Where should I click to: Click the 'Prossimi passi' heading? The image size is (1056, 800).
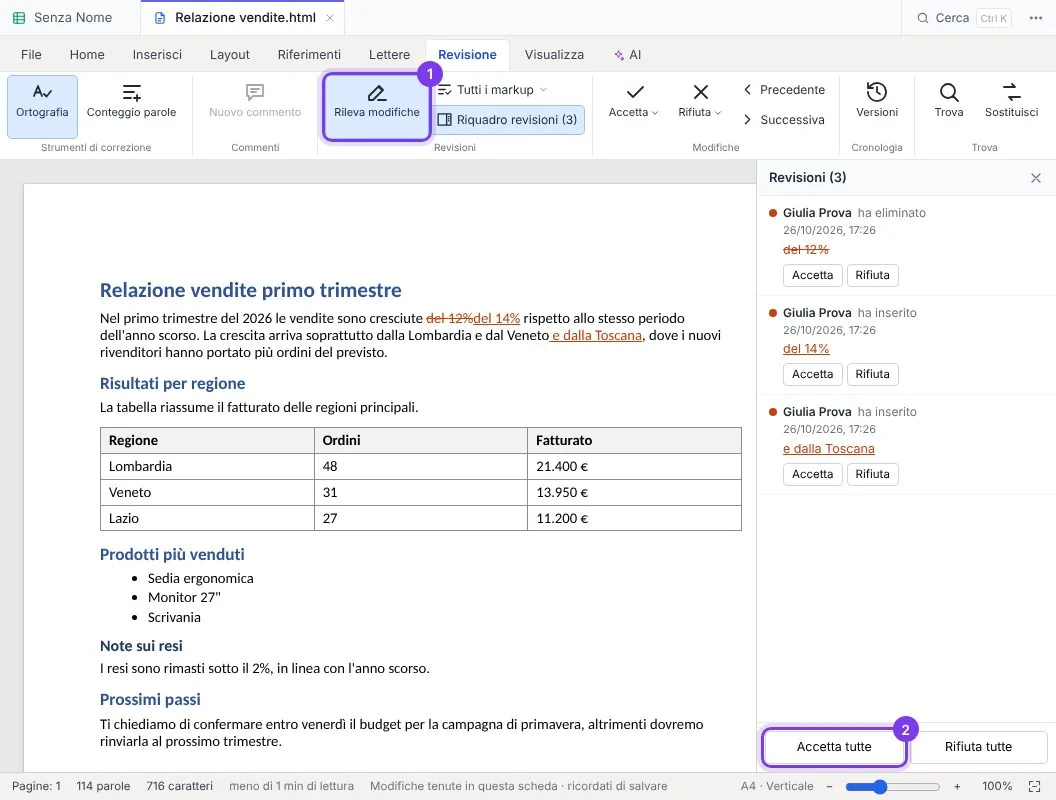point(150,700)
